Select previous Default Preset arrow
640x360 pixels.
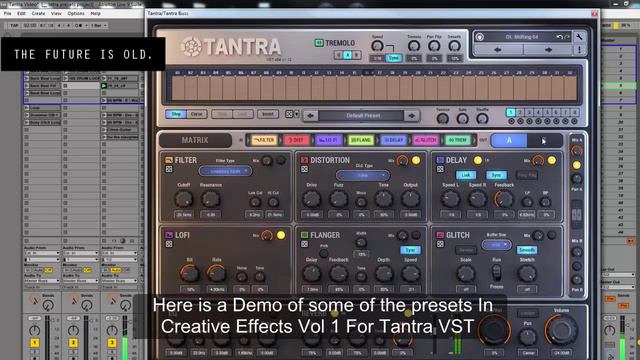click(x=310, y=116)
